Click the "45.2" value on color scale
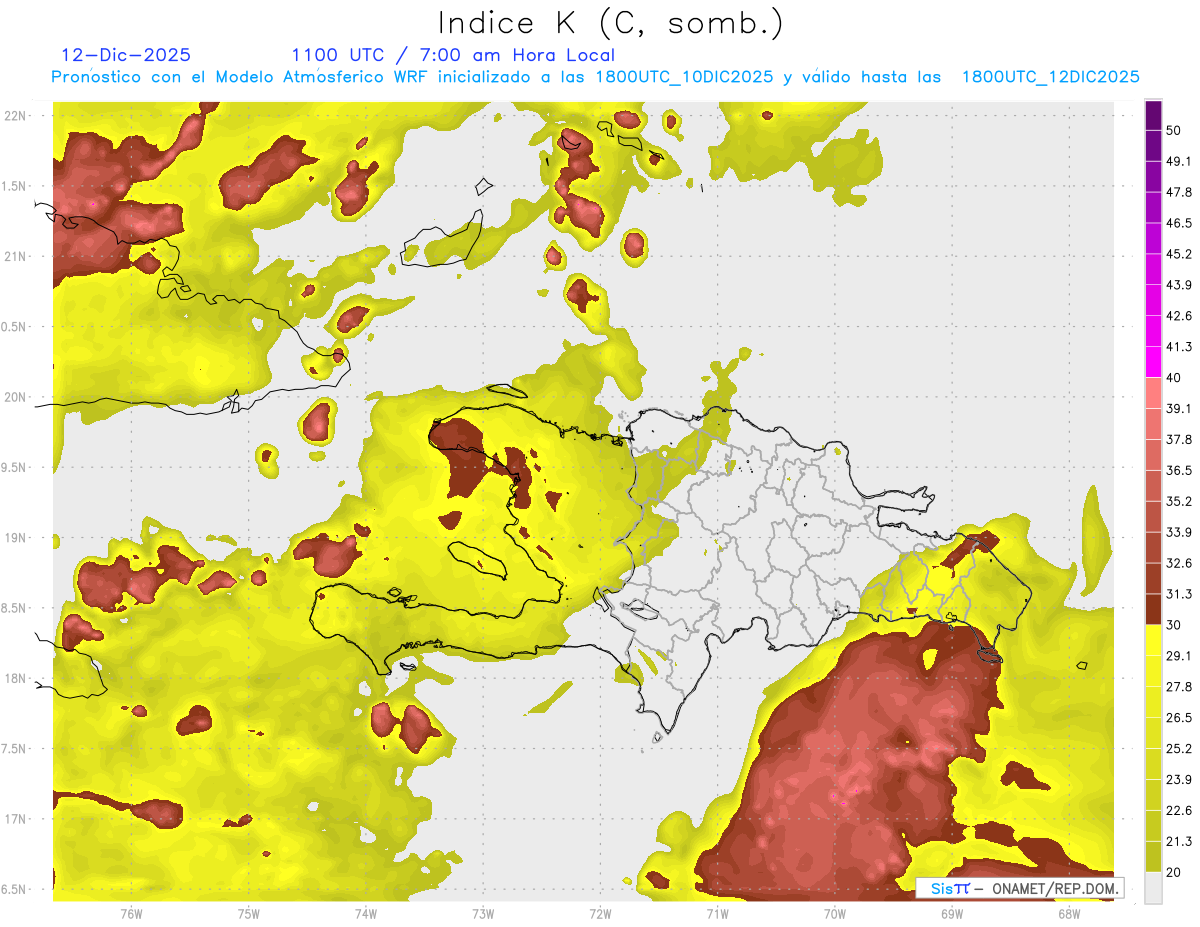1200x927 pixels. coord(1179,254)
